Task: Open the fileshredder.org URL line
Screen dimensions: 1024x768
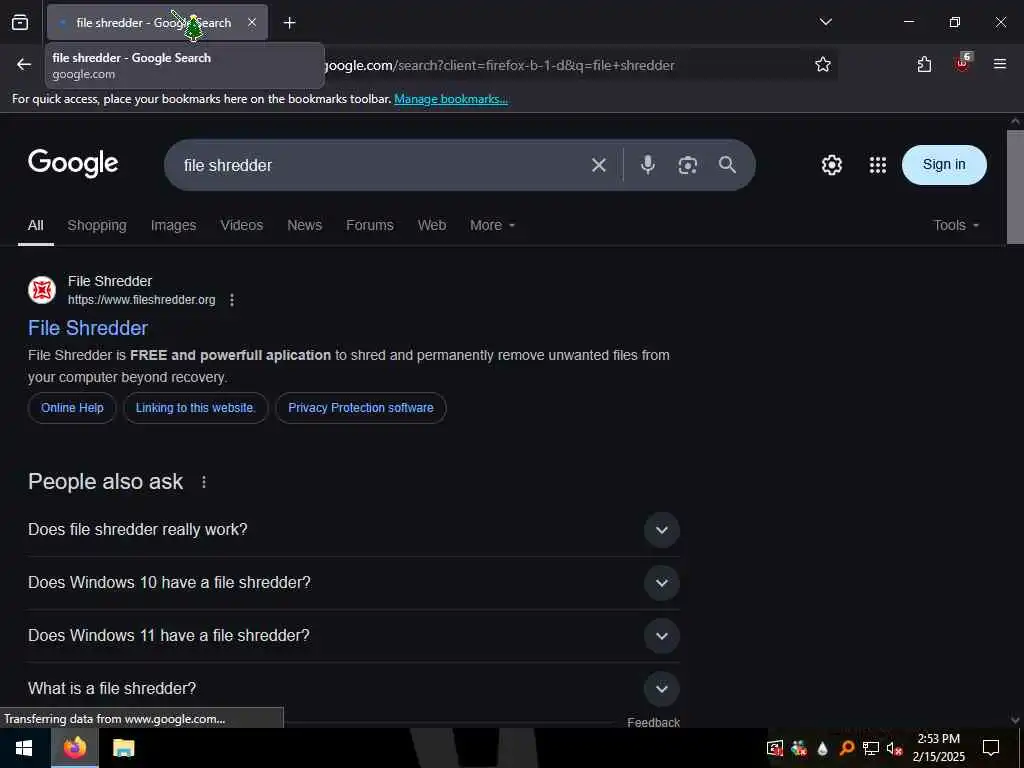Action: [x=142, y=300]
